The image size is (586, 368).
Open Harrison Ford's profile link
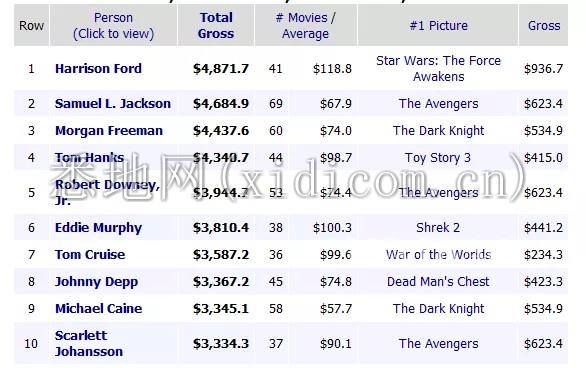click(98, 69)
